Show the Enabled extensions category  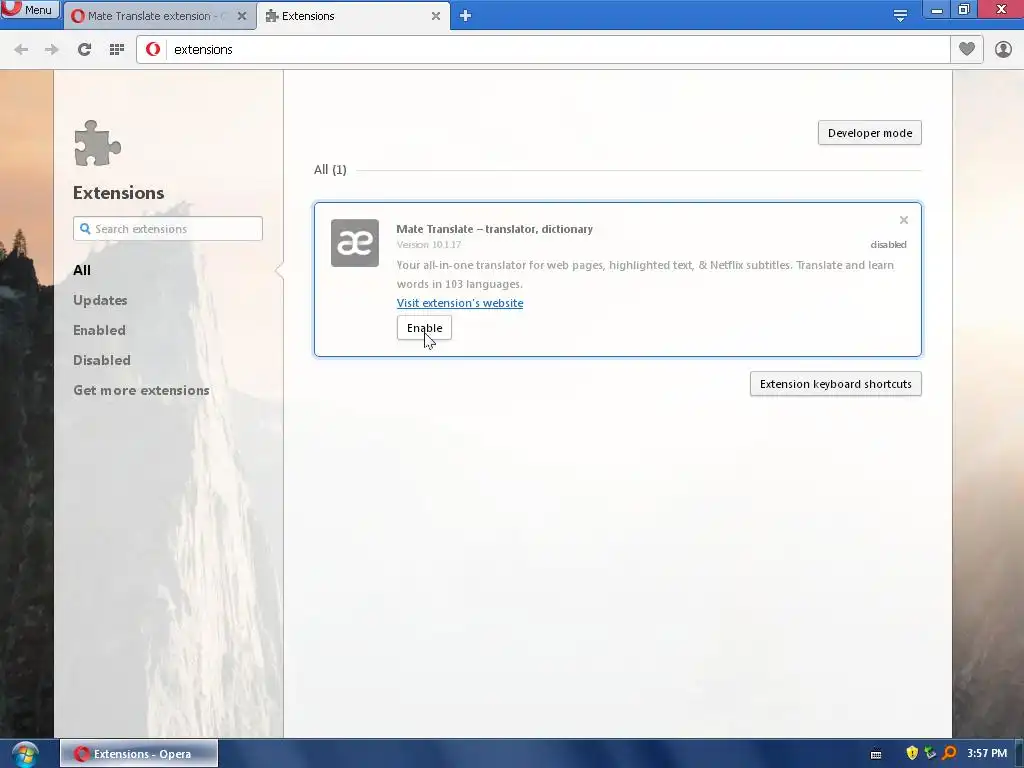[x=99, y=330]
